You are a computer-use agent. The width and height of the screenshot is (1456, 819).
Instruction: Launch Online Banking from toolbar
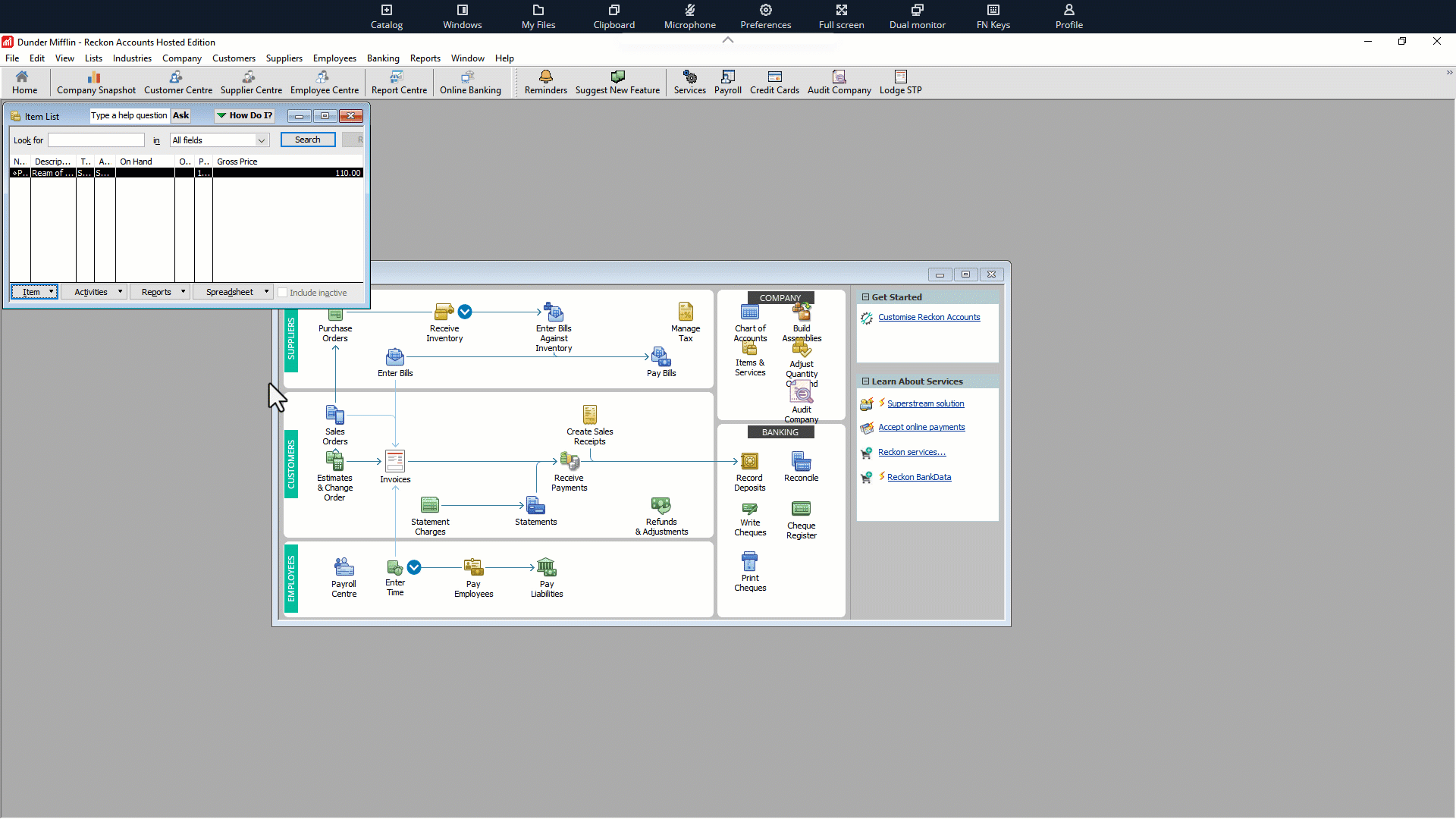[x=470, y=83]
